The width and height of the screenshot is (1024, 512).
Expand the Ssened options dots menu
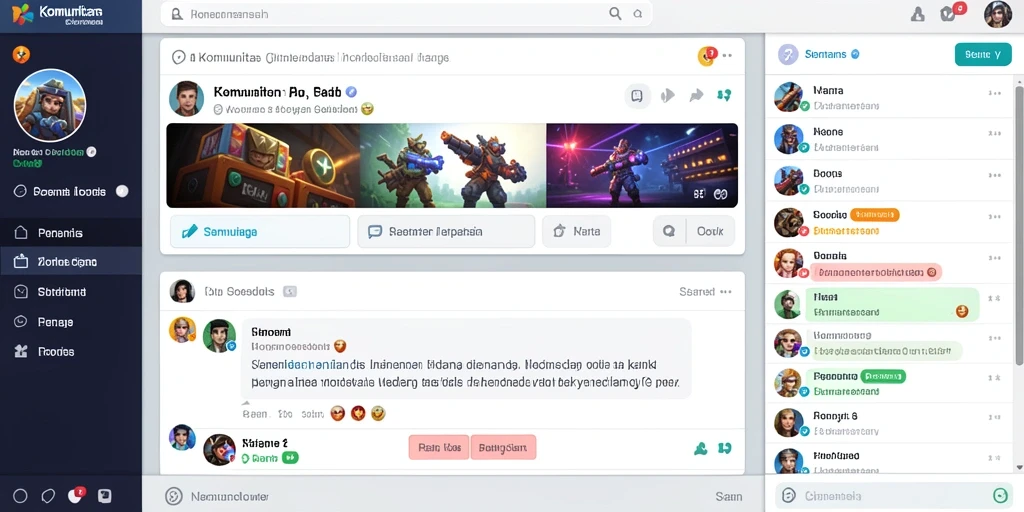[726, 292]
